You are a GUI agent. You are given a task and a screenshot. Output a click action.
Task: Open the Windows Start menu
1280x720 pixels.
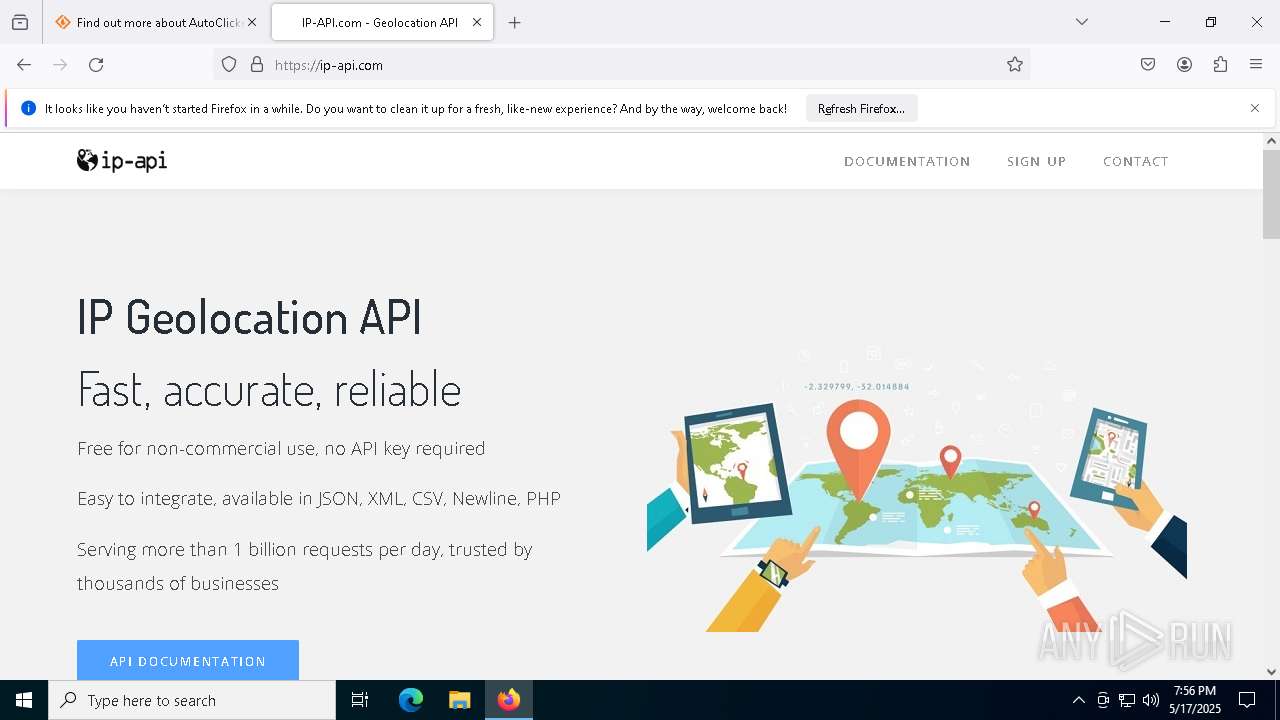coord(24,700)
